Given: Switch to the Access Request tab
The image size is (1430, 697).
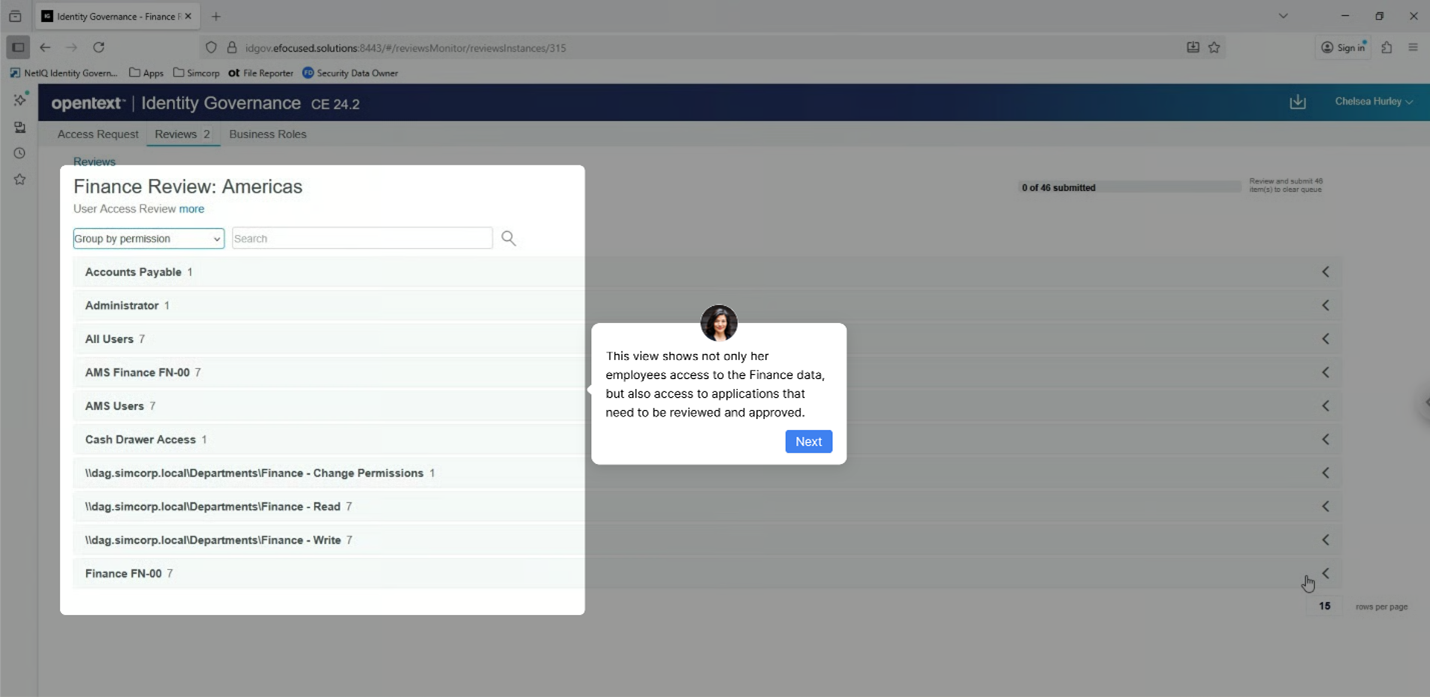Looking at the screenshot, I should coord(98,134).
